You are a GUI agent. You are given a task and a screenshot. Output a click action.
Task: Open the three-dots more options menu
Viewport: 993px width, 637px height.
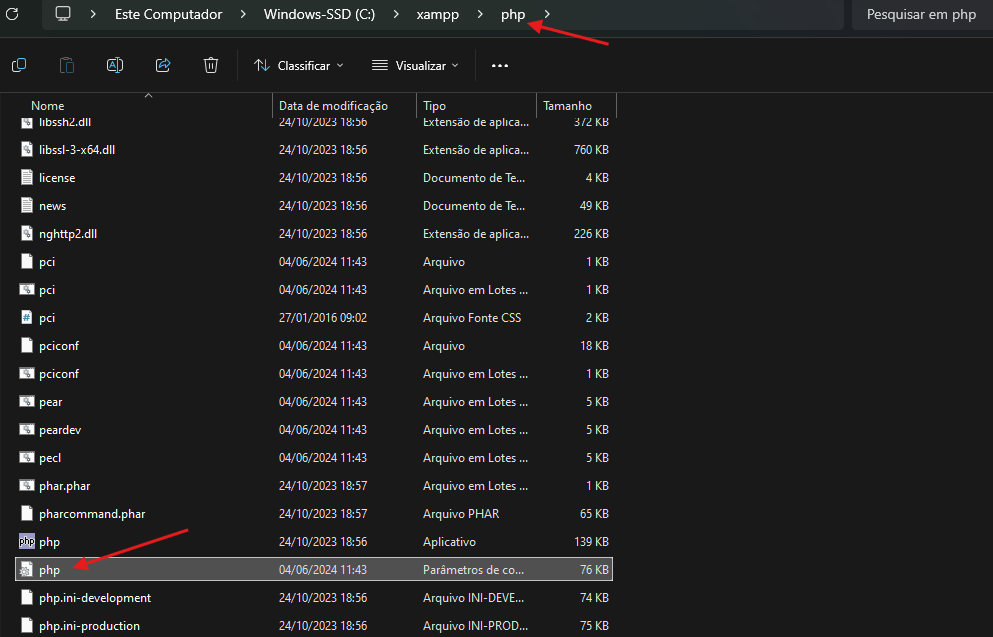click(500, 65)
